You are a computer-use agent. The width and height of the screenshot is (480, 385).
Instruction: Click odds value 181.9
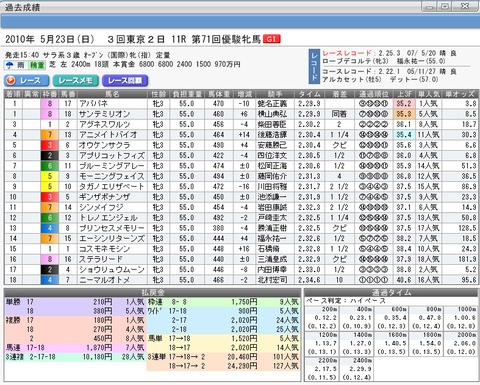(467, 259)
